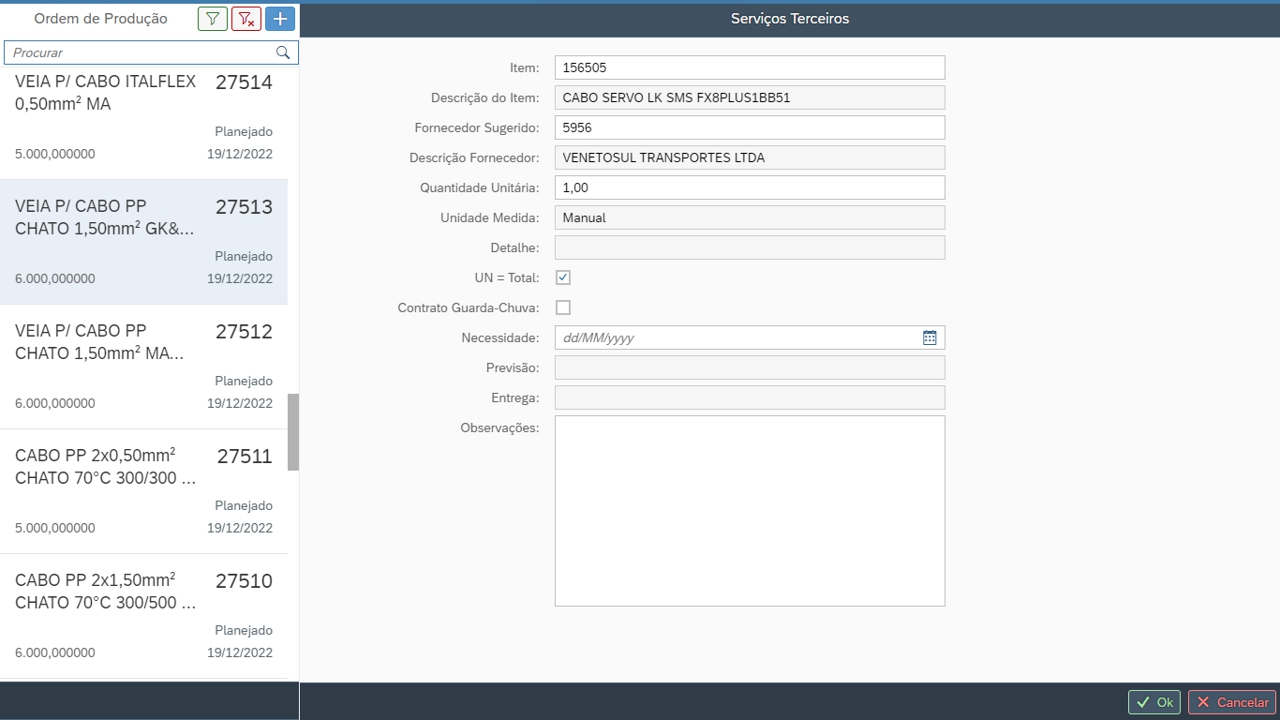Select production order 27510

[x=143, y=616]
